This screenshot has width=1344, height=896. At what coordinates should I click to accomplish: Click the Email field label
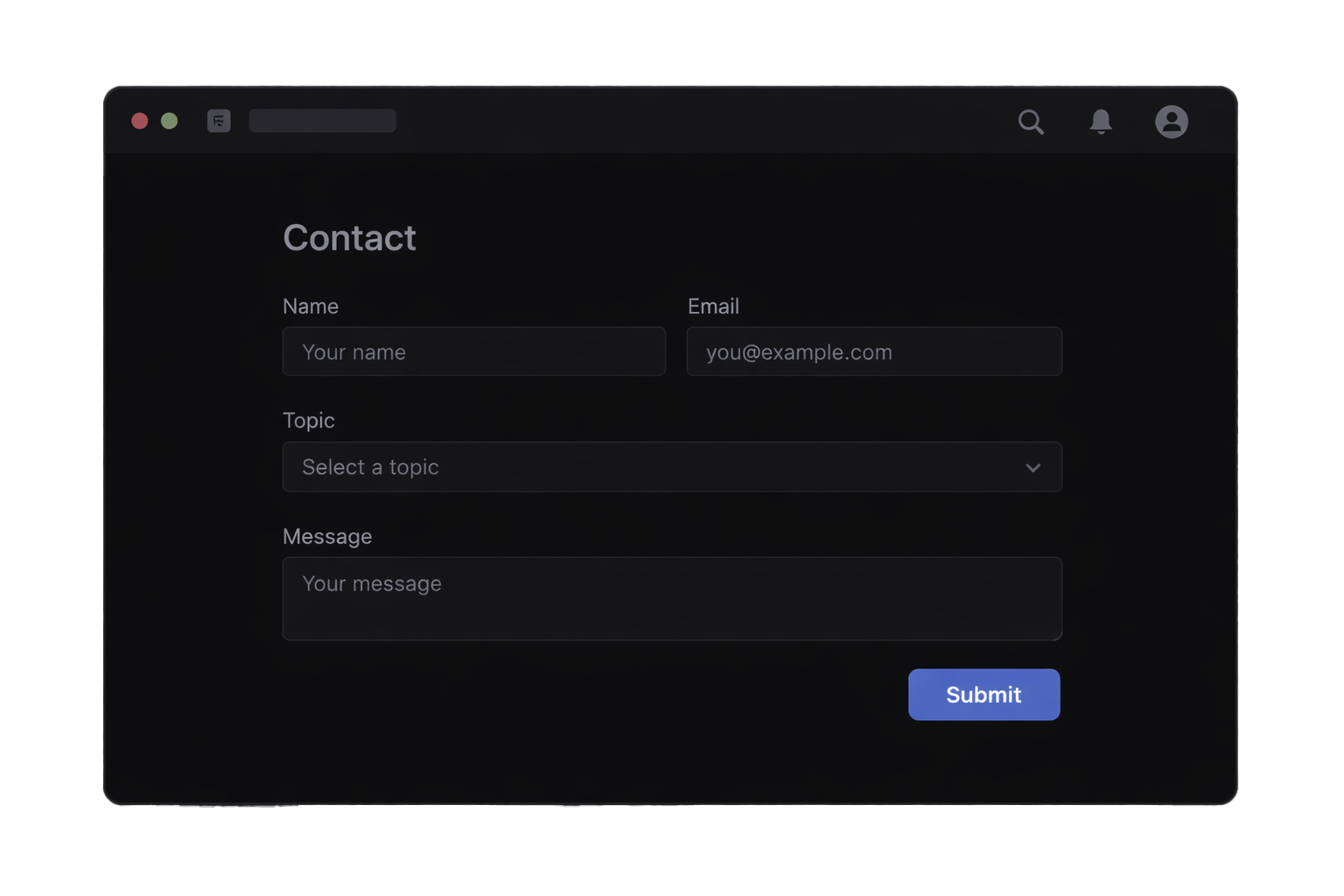[713, 306]
